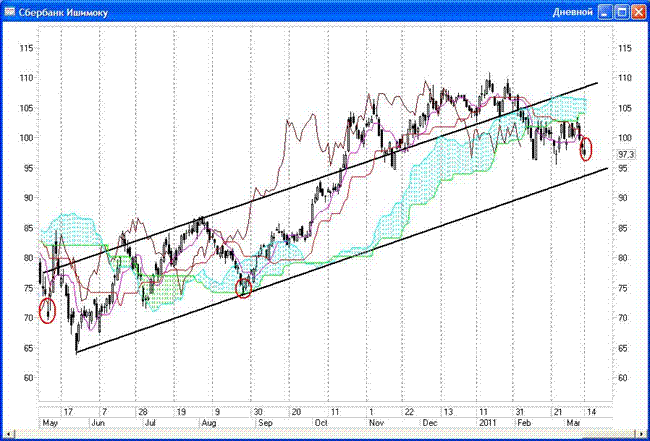Click the current price label 97.3
This screenshot has width=650, height=441.
tap(626, 154)
